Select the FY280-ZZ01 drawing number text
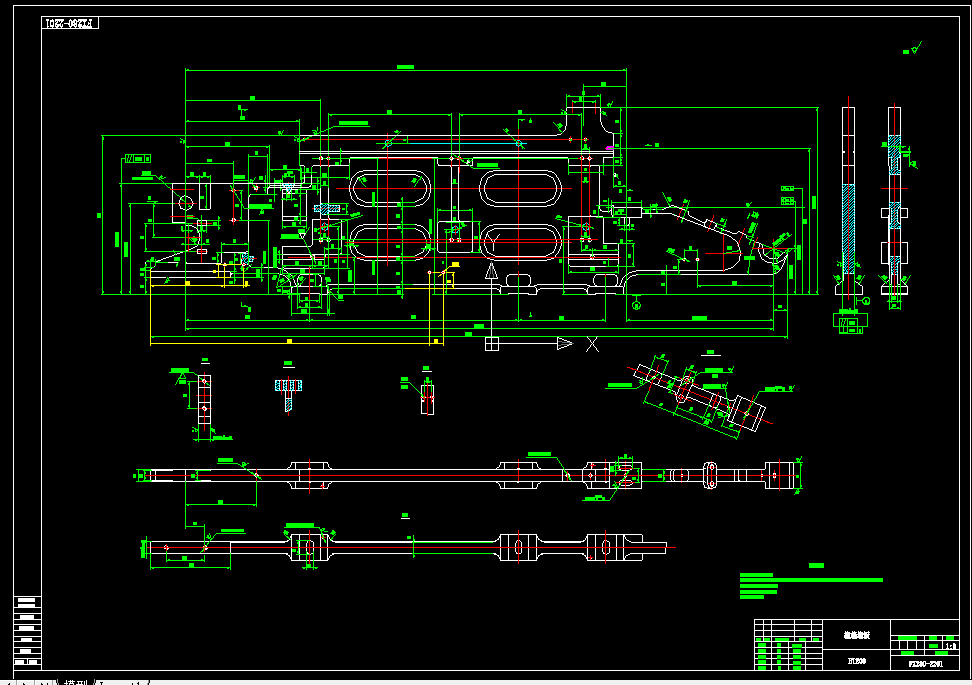972x685 pixels. point(926,664)
